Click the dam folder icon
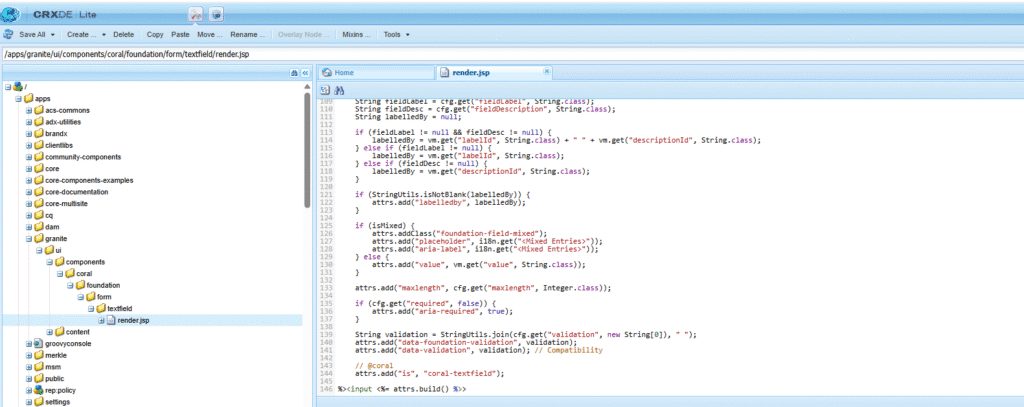 [x=39, y=227]
